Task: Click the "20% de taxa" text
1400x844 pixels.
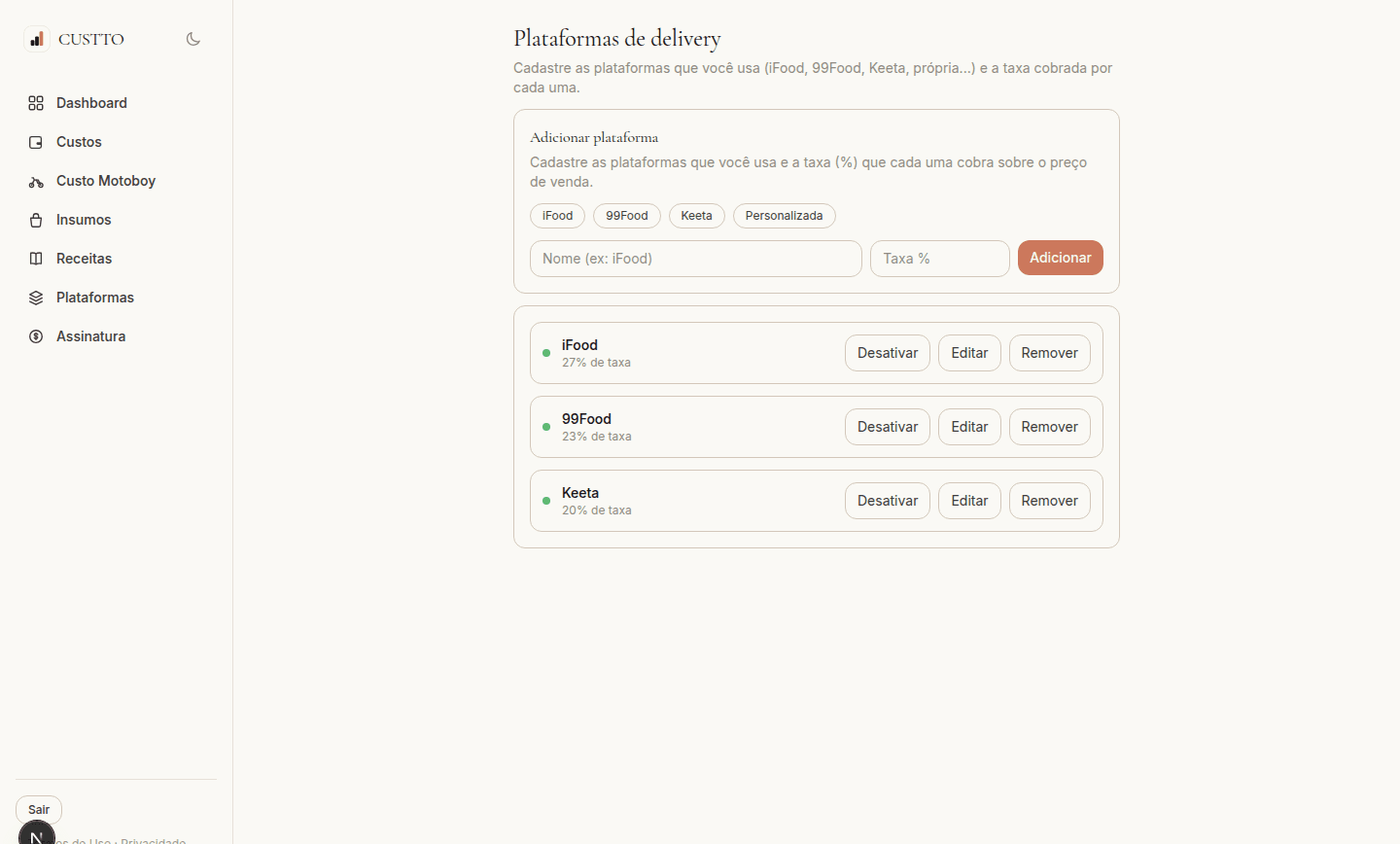Action: 596,510
